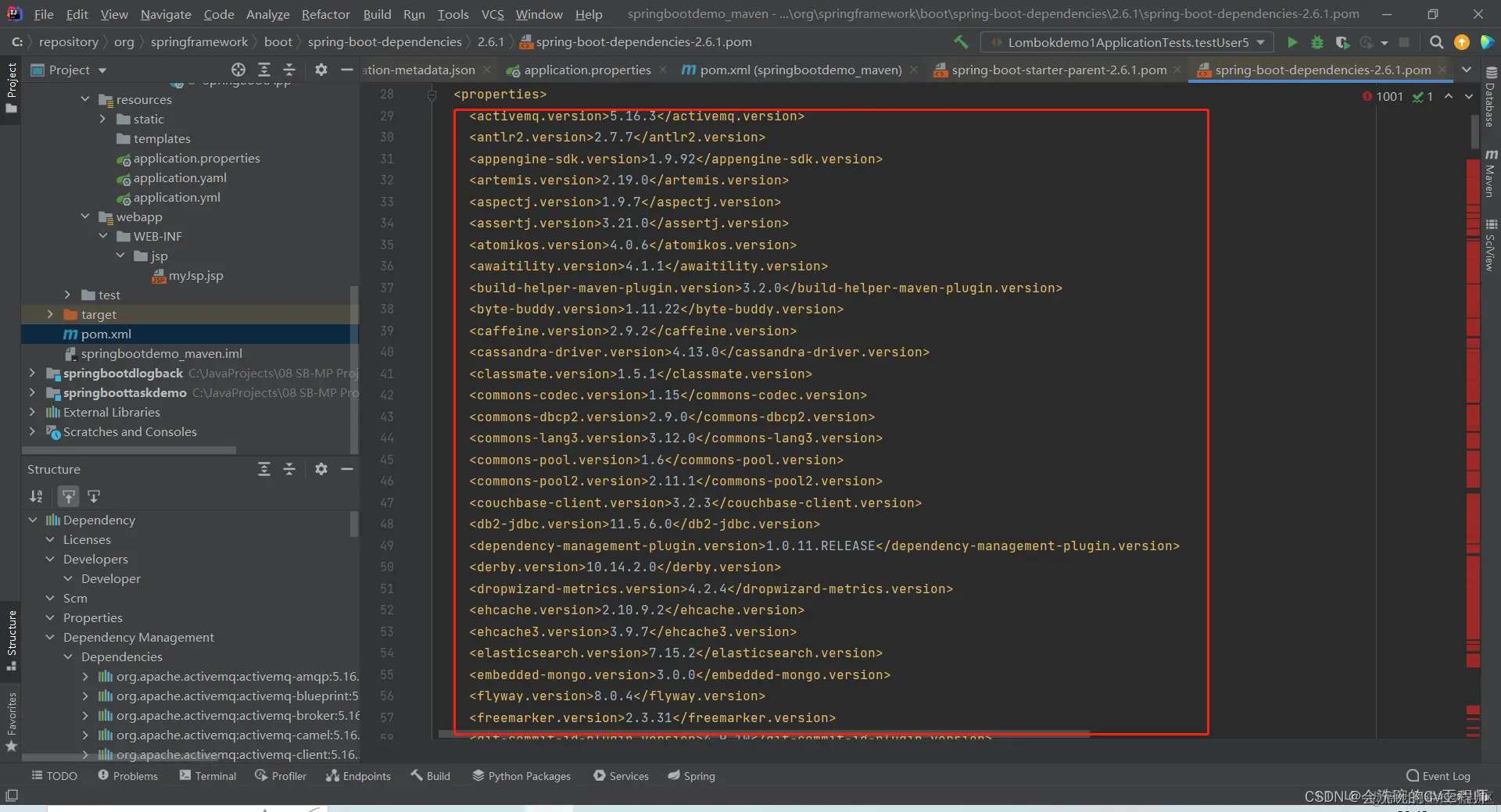This screenshot has height=812, width=1501.
Task: Click the tool window quick-access corner icon
Action: tap(12, 796)
